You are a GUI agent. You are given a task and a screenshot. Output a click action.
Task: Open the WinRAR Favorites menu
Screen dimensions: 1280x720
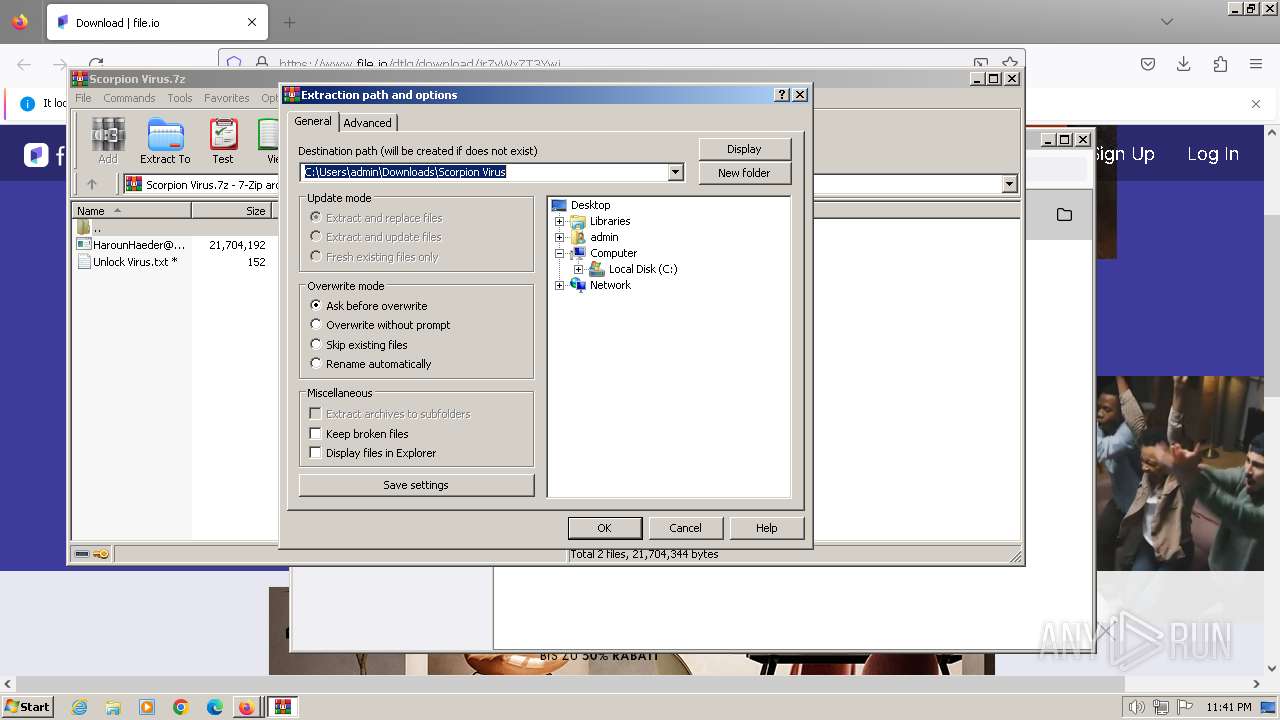click(227, 98)
